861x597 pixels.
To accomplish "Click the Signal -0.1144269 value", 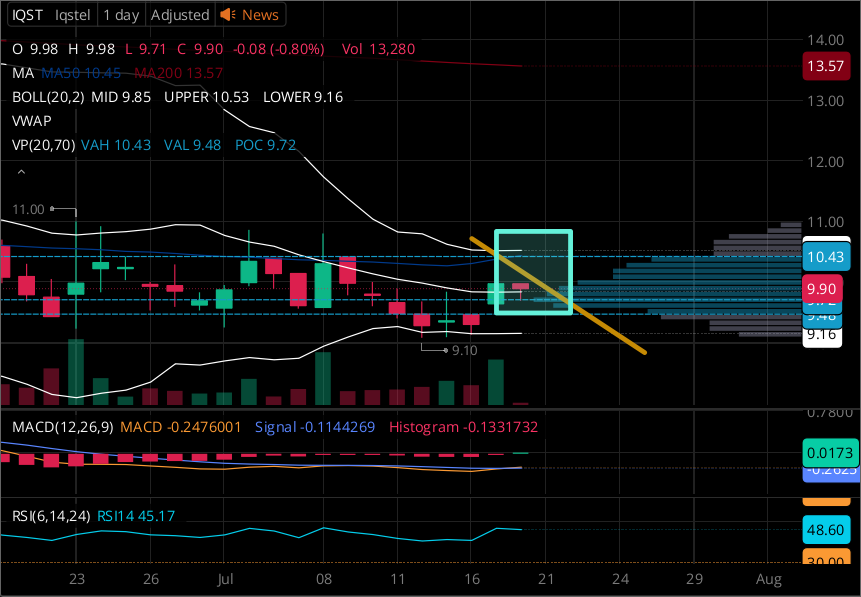I will pos(315,427).
